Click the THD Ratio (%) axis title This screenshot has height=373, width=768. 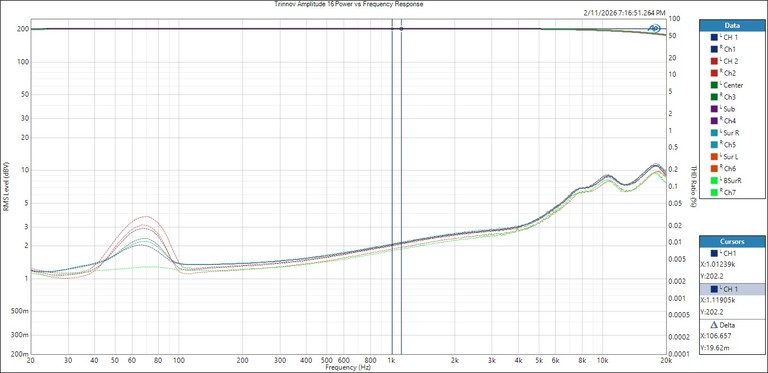[694, 186]
